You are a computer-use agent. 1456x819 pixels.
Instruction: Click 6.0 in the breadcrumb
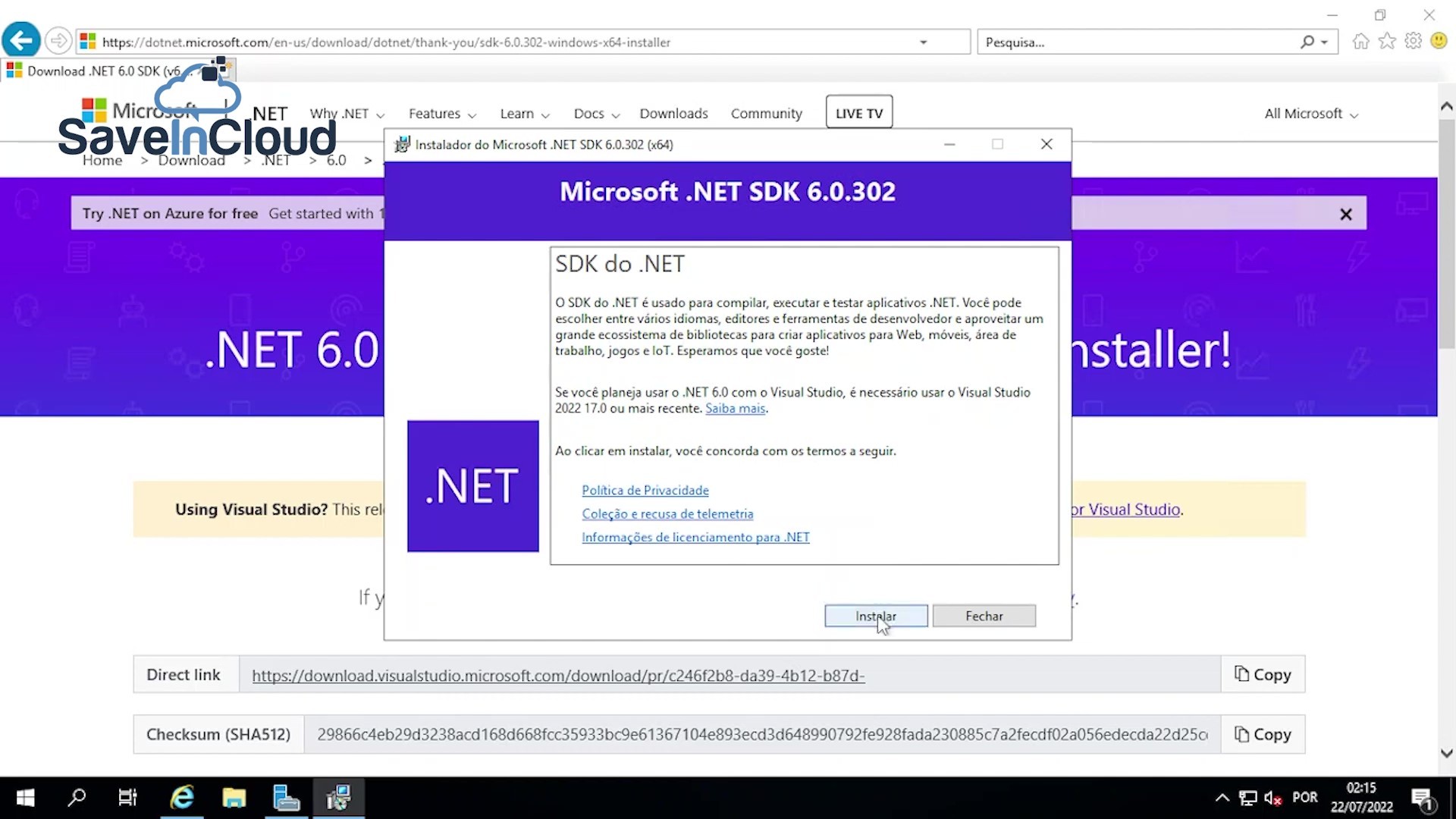336,161
